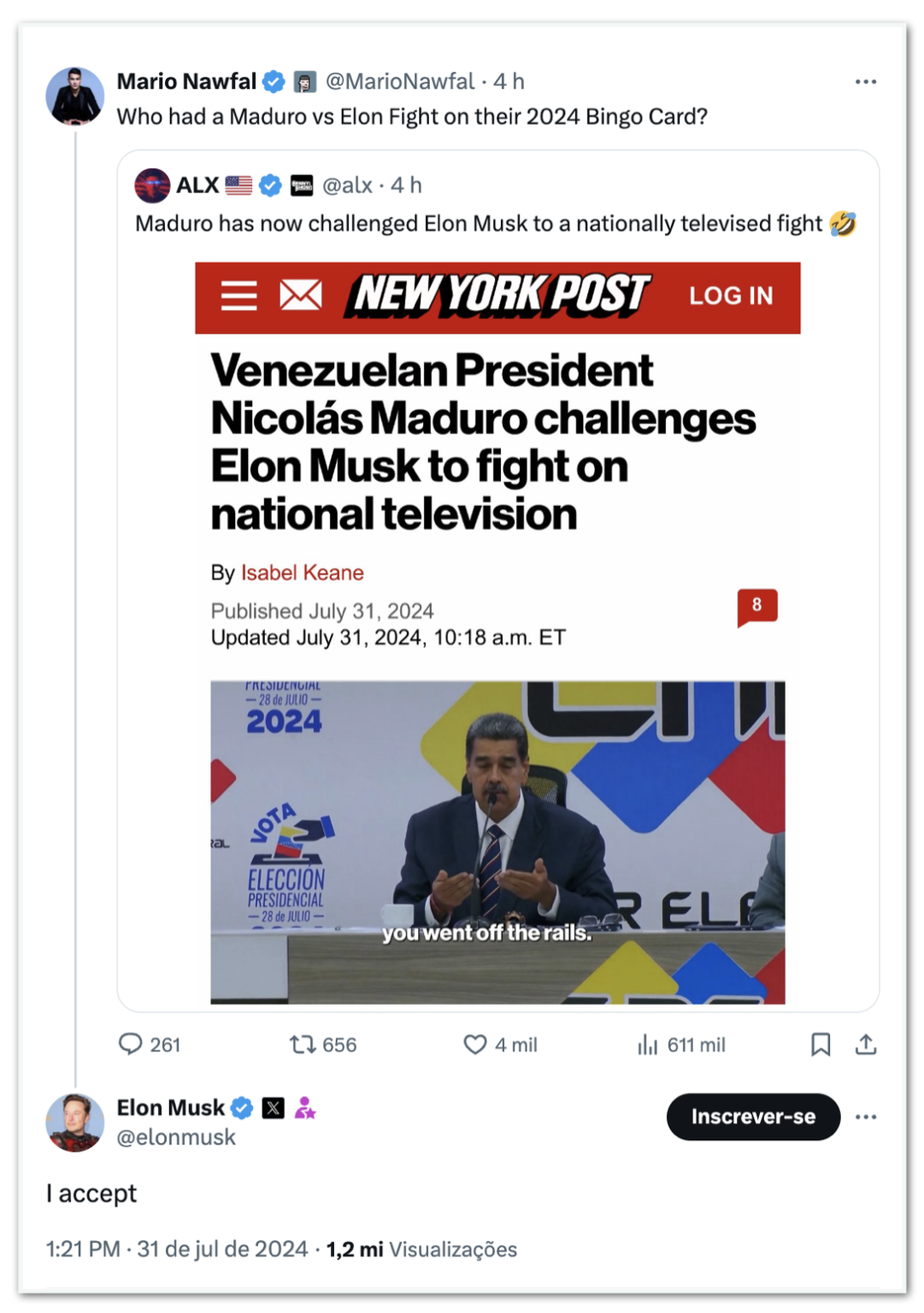Click the Maduro press conference image

pos(497,842)
